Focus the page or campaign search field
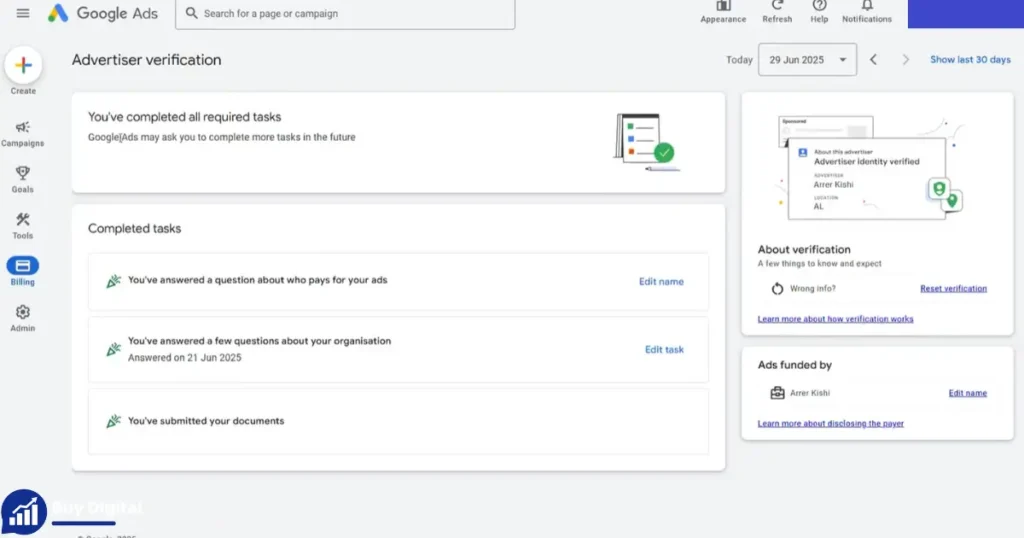 click(x=345, y=14)
